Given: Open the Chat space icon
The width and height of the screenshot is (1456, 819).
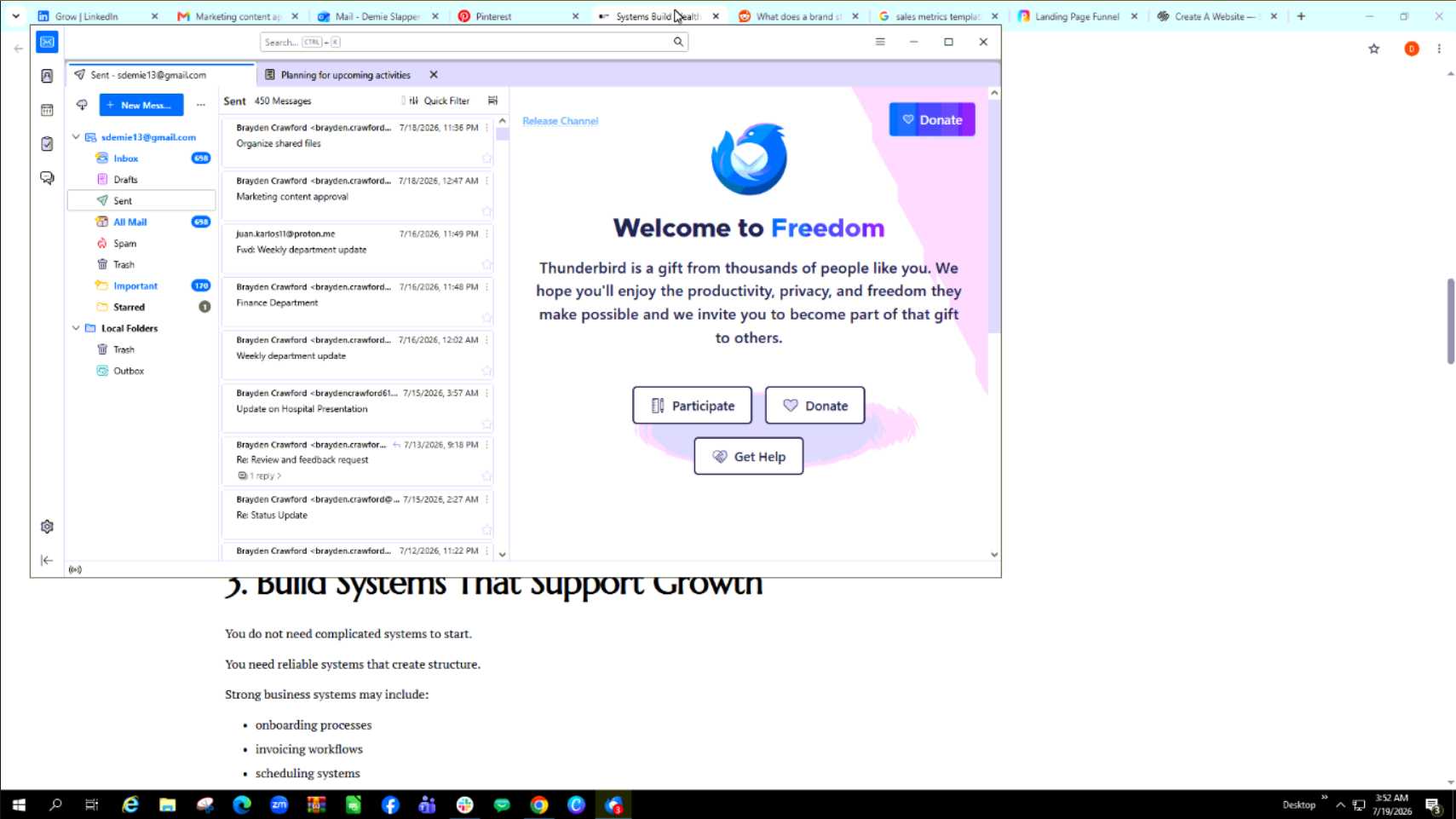Looking at the screenshot, I should [47, 178].
